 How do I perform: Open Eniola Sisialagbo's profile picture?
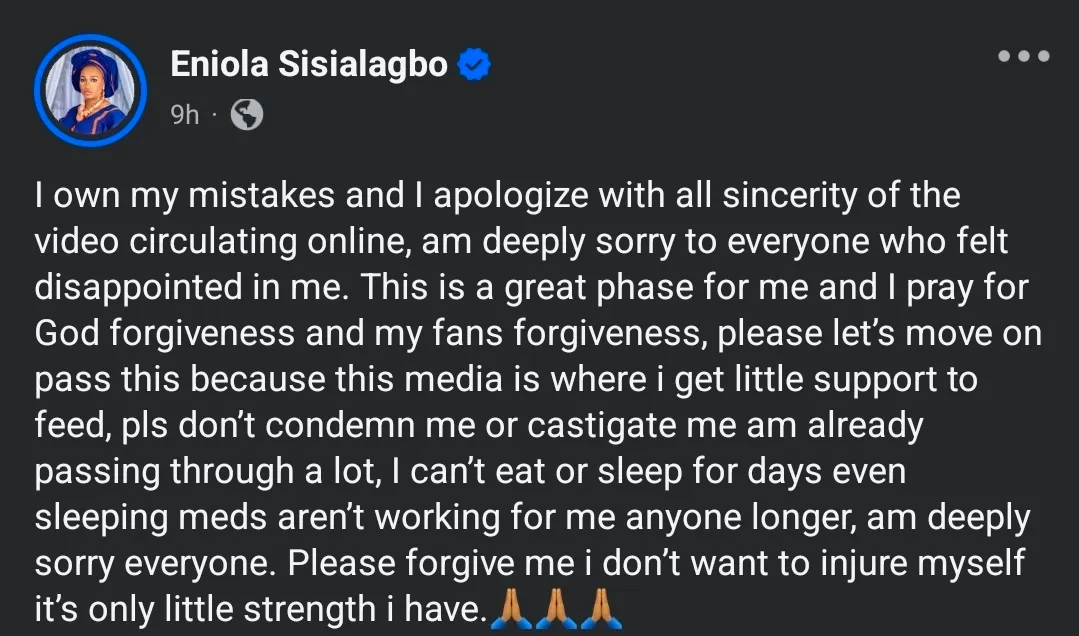[90, 91]
